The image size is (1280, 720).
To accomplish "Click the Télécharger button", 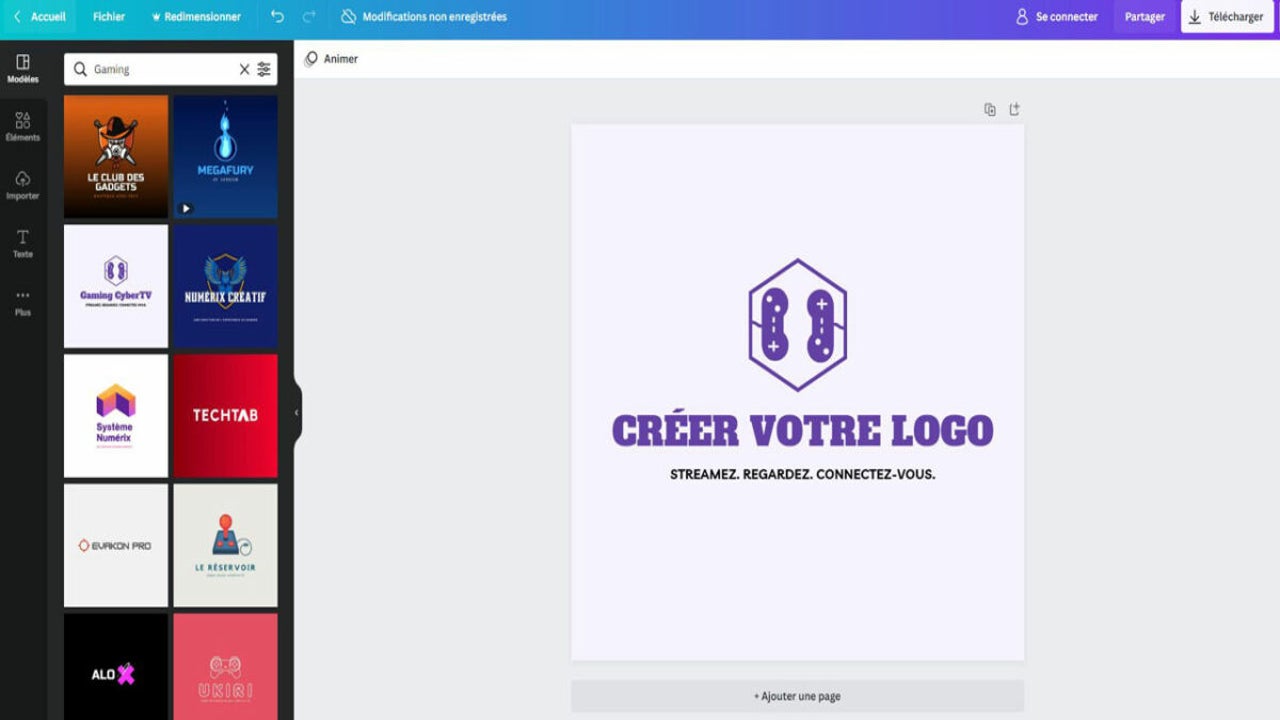I will [x=1227, y=16].
